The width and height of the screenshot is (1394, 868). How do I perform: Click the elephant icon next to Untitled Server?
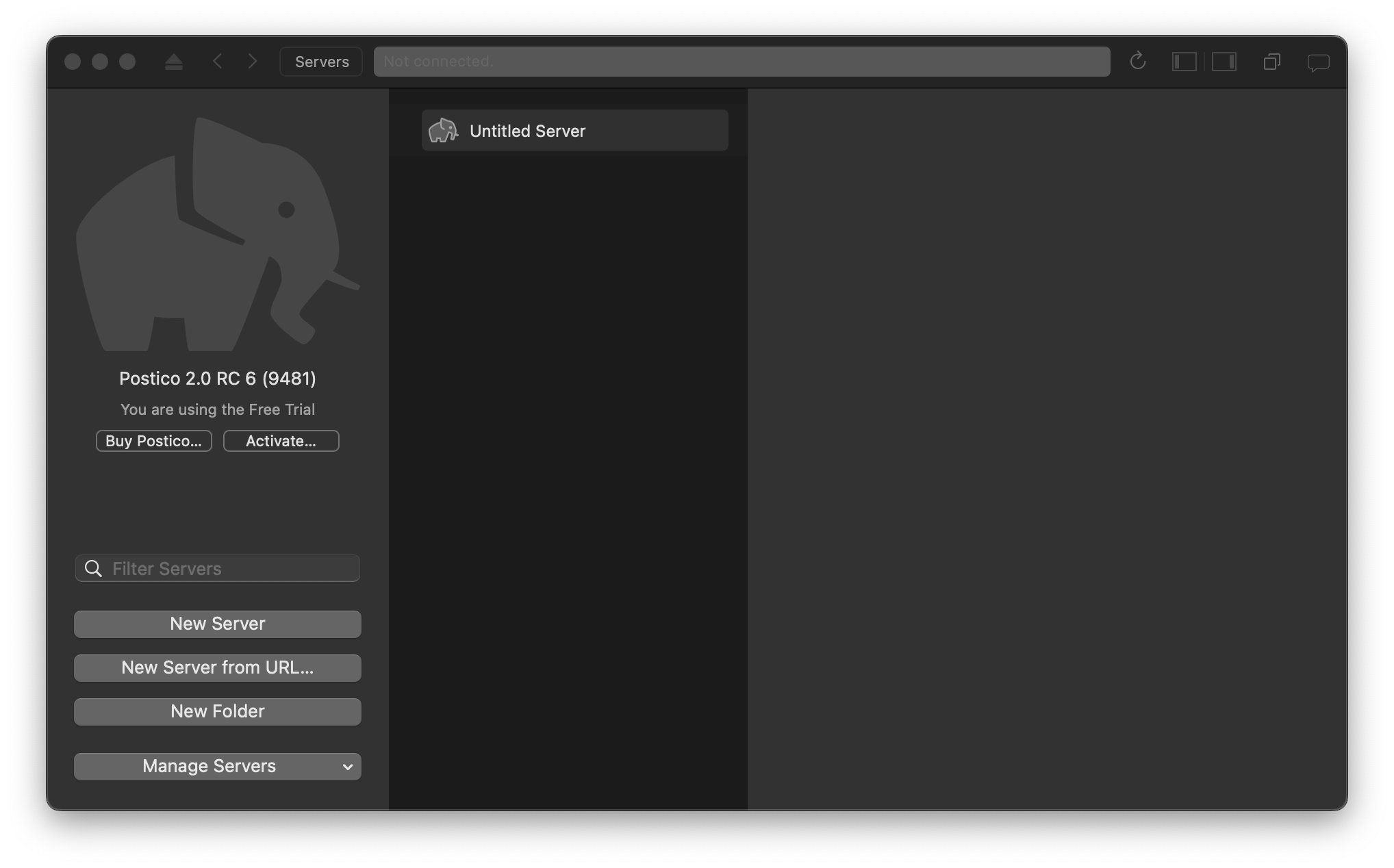tap(442, 130)
